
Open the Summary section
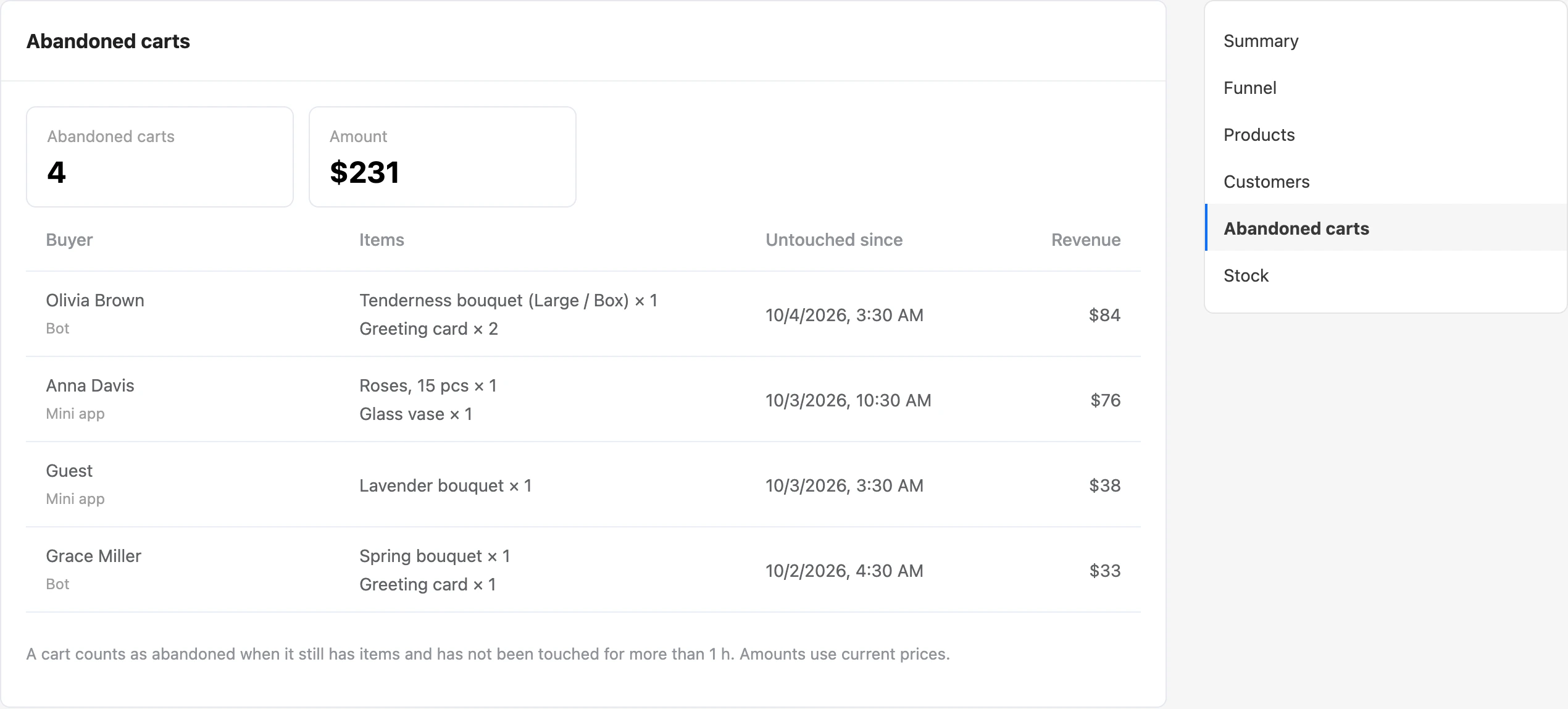[1386, 41]
